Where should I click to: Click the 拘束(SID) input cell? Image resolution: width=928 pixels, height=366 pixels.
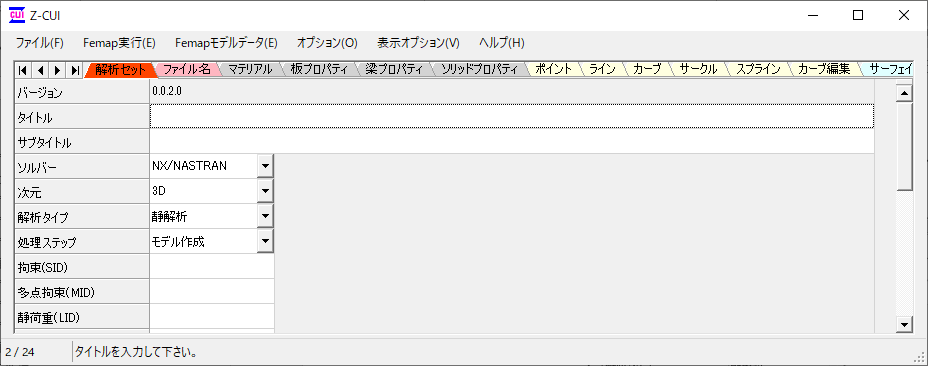(x=212, y=266)
